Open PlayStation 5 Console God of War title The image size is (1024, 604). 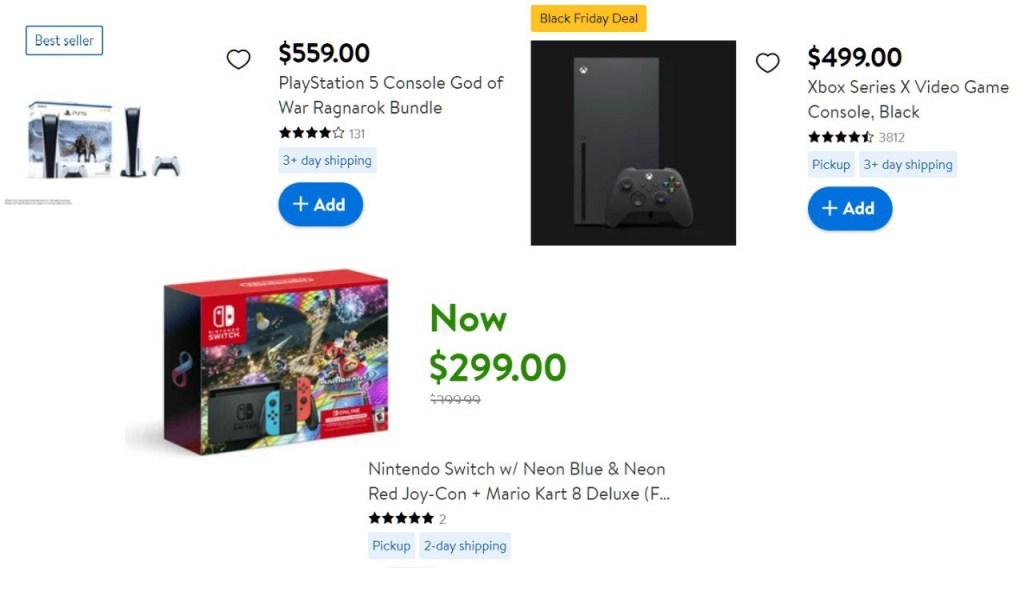tap(390, 95)
